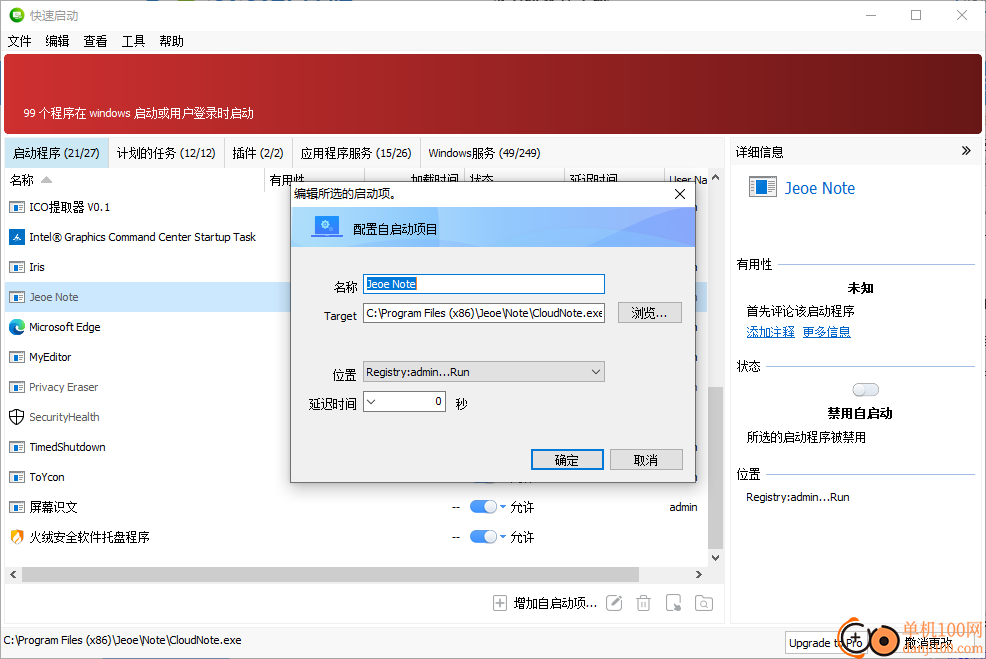Switch to 应用程序服务 (15/26) tab

pos(356,153)
